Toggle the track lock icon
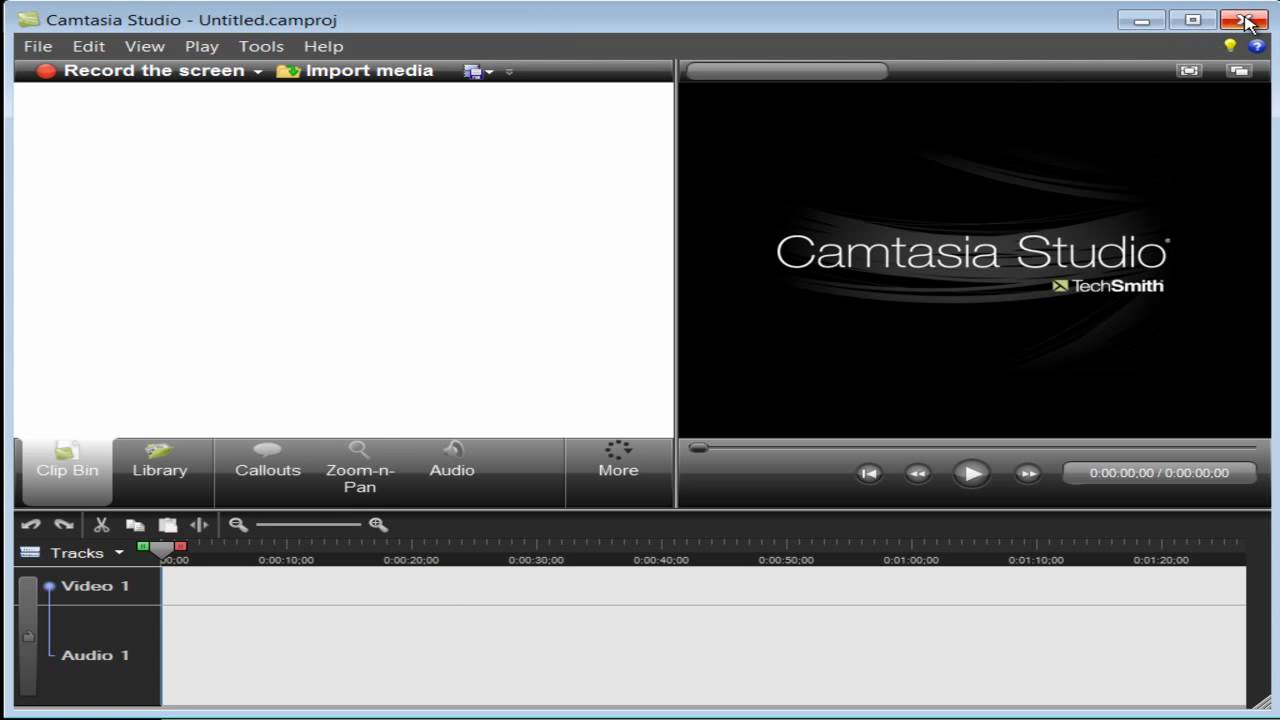 (x=28, y=636)
